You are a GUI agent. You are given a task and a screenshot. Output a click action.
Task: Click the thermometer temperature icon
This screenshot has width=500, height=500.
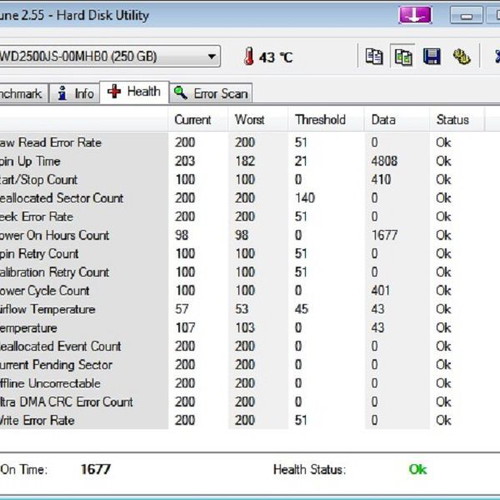[x=249, y=56]
